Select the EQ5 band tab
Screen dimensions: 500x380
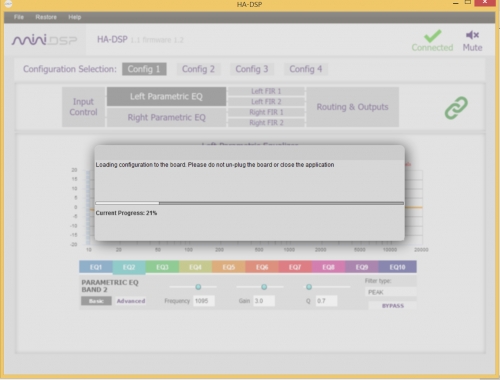[229, 267]
